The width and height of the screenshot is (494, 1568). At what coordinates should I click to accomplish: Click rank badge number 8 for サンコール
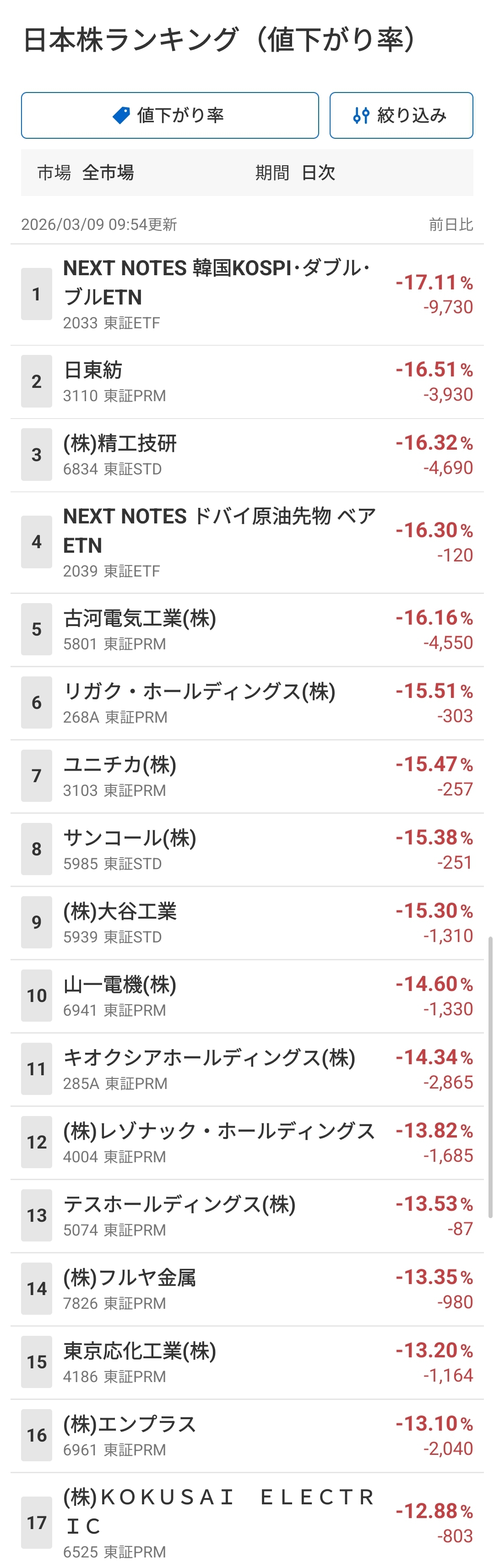(x=37, y=849)
